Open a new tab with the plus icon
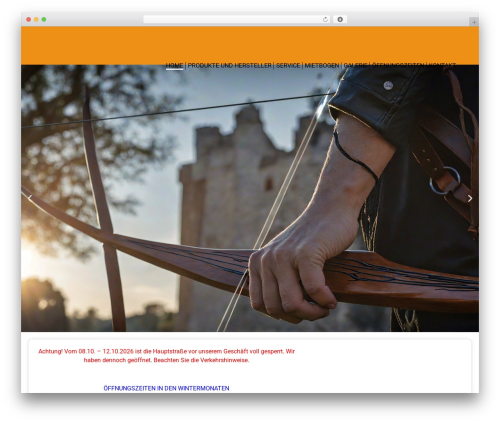 pyautogui.click(x=474, y=22)
